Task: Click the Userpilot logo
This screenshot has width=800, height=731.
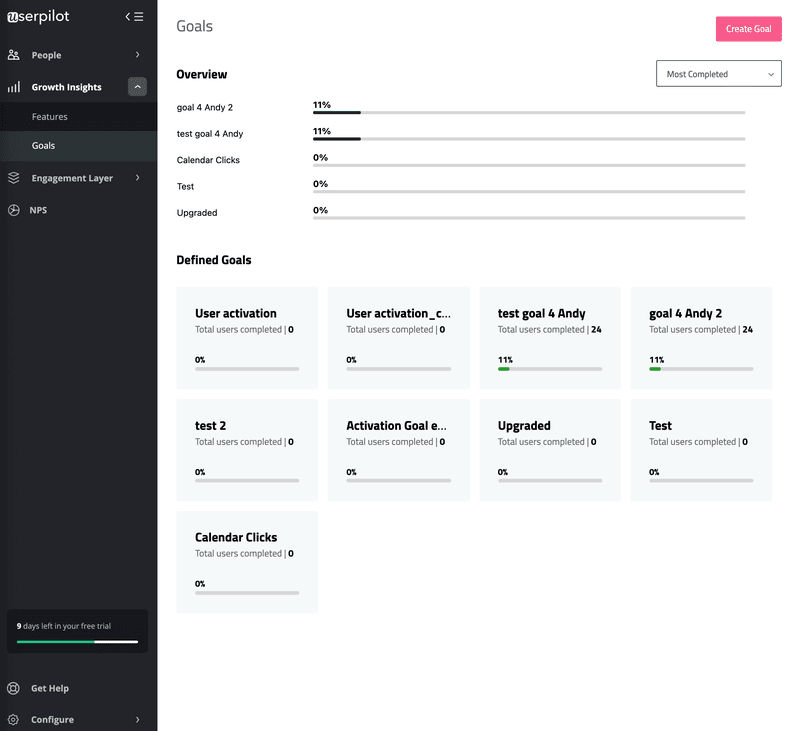Action: pos(40,16)
